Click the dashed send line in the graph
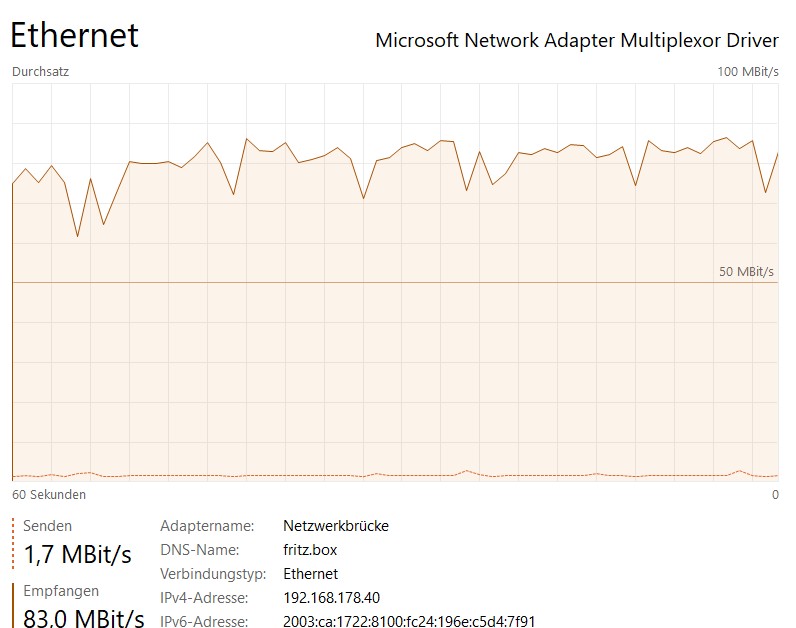 (x=395, y=475)
